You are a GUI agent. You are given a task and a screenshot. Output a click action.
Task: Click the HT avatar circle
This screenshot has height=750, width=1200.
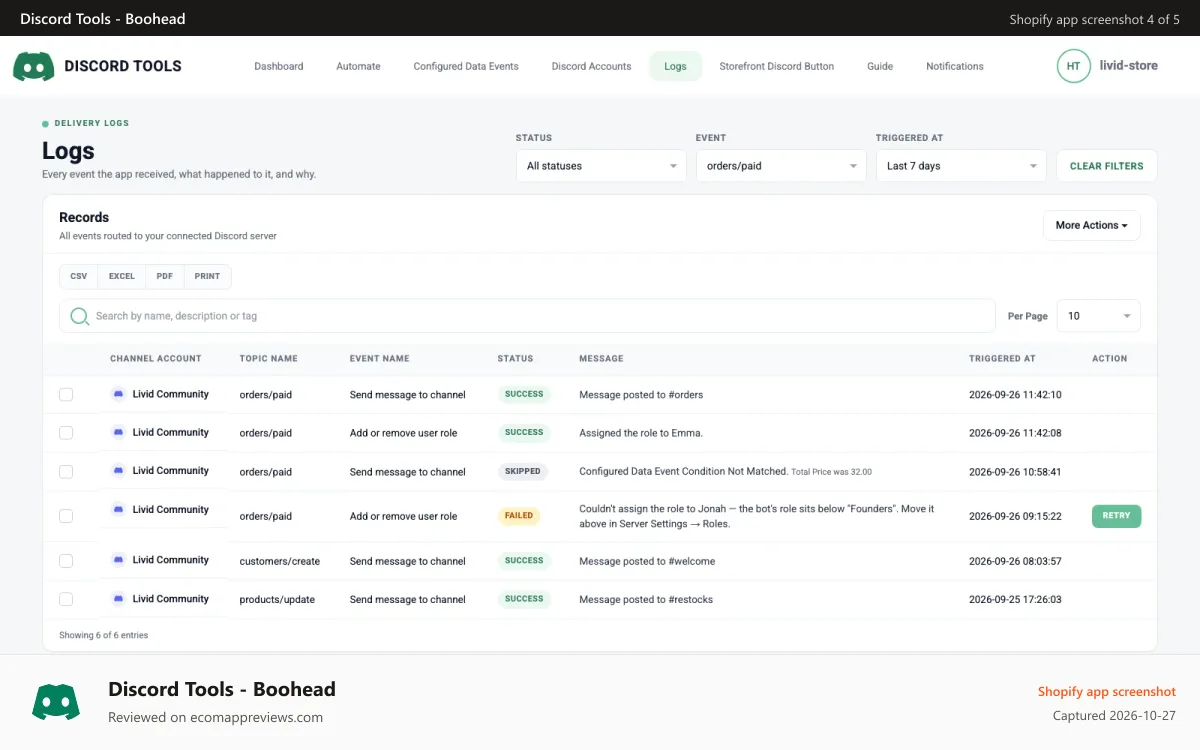[1073, 66]
